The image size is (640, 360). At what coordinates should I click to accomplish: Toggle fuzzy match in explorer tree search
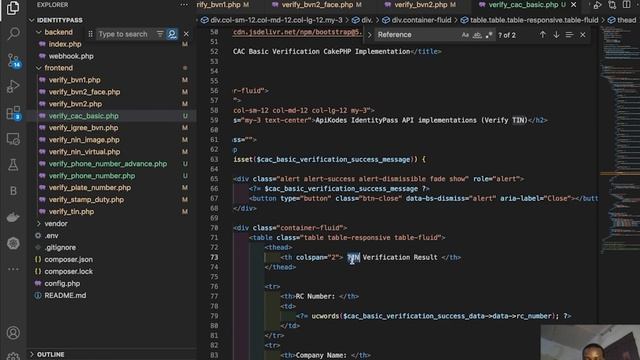point(172,34)
